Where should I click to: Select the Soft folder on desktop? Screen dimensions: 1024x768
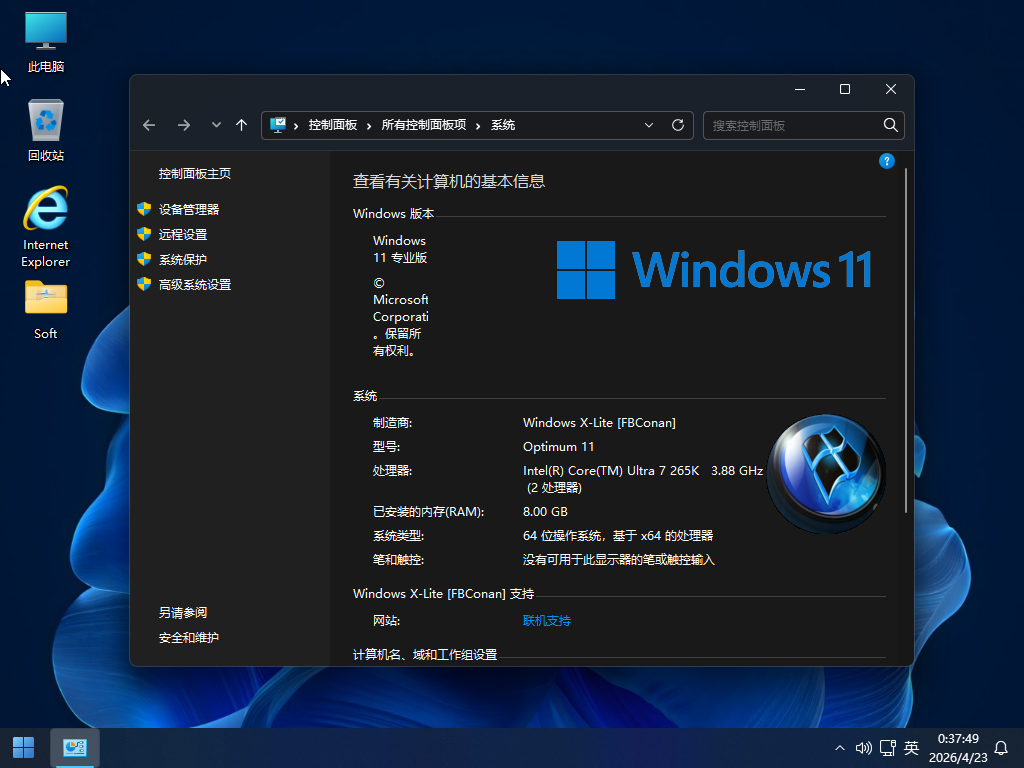46,310
